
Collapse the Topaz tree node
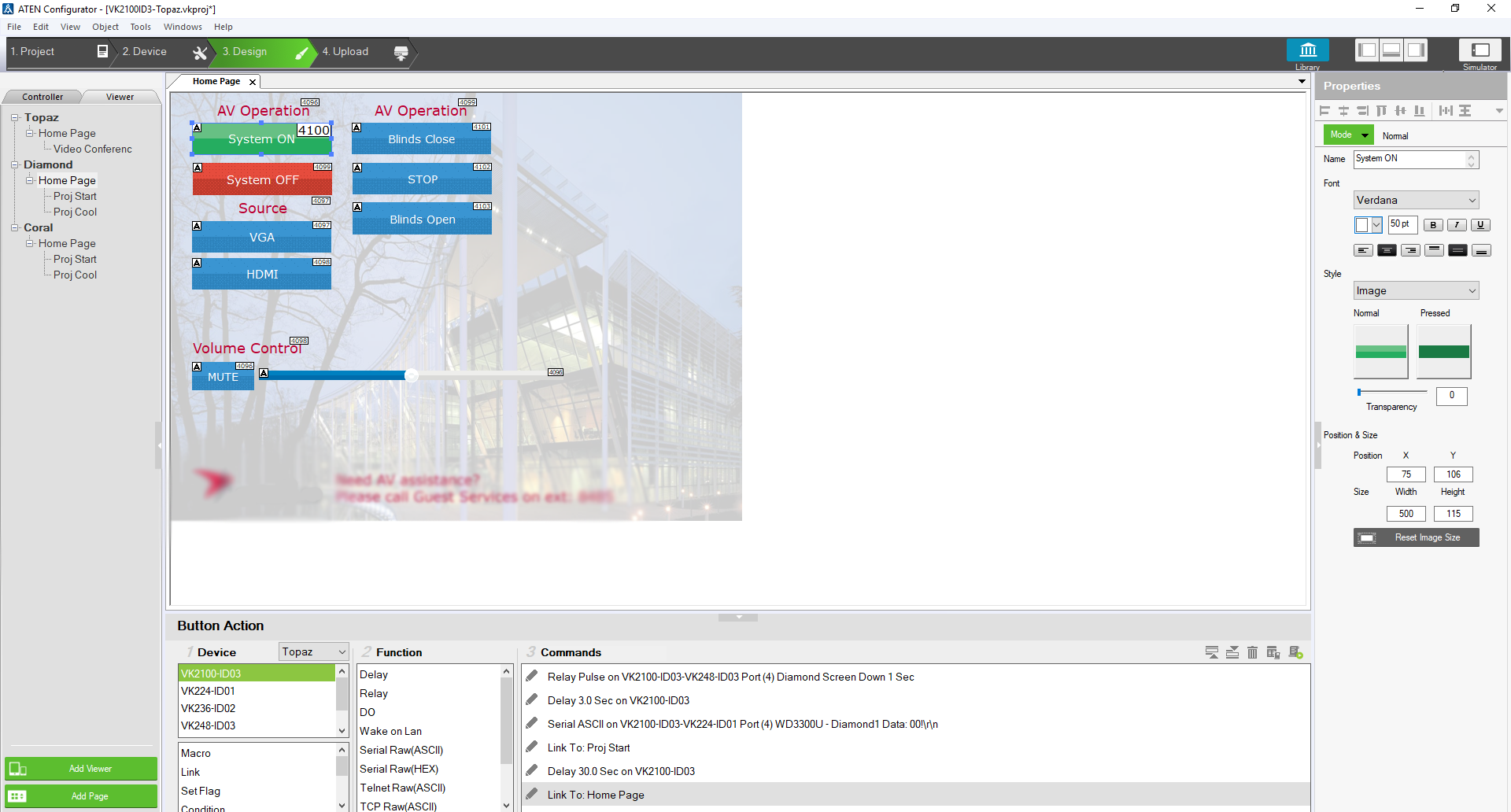click(14, 117)
